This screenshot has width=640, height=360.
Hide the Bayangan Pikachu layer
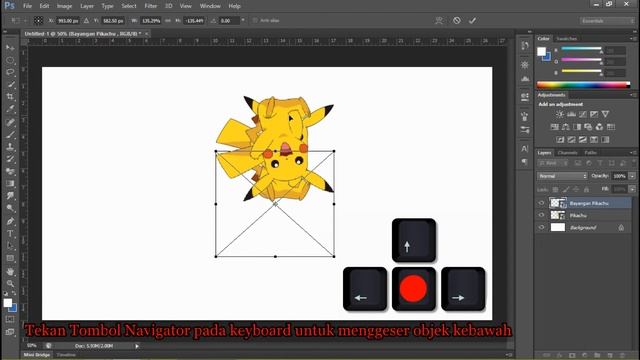[x=542, y=203]
